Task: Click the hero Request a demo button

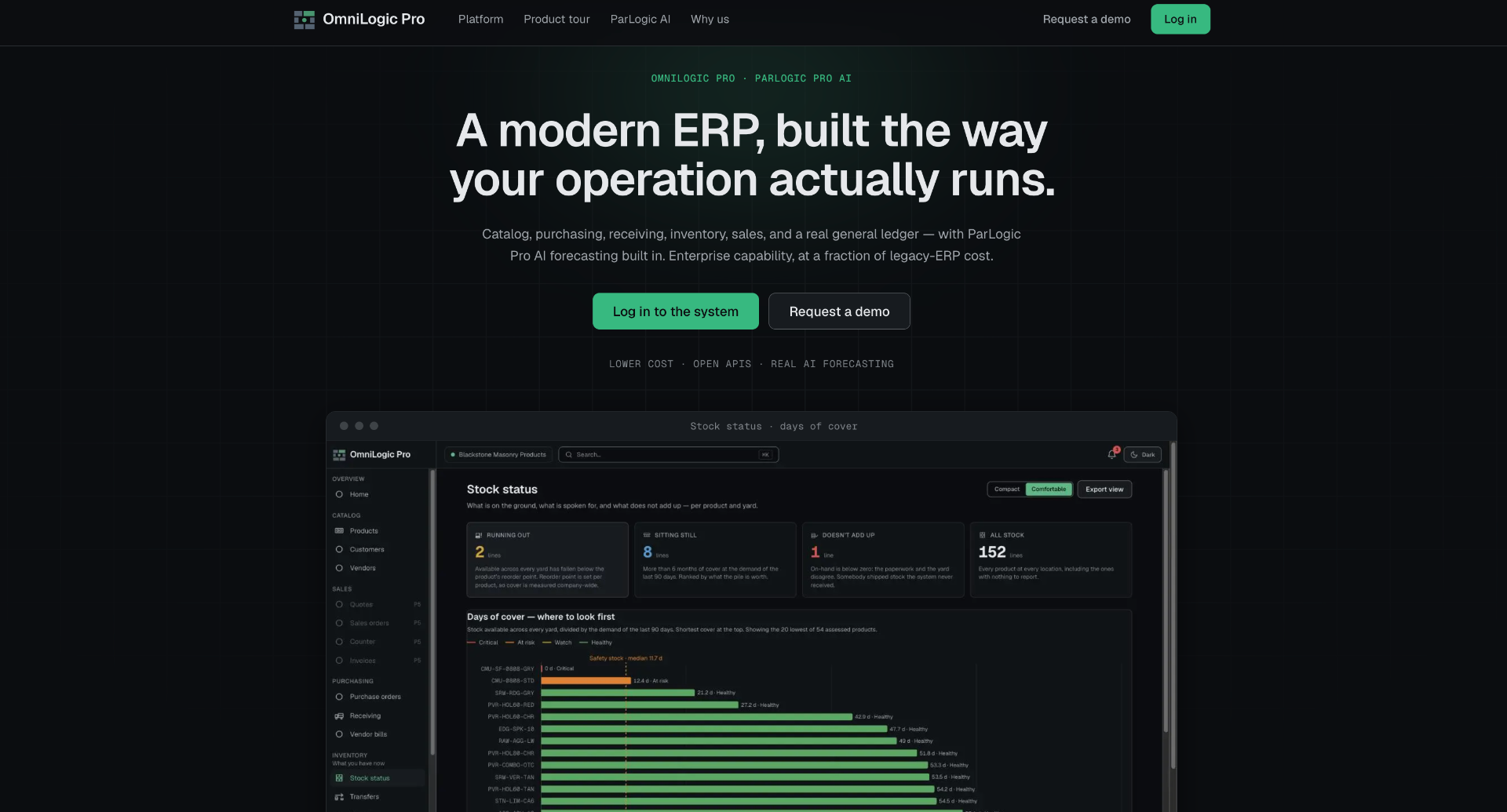Action: pos(839,311)
